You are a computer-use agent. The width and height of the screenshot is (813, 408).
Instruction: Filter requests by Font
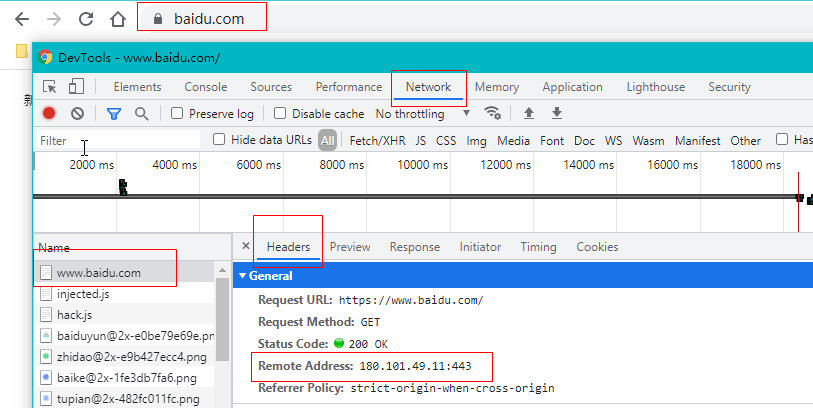pyautogui.click(x=552, y=140)
